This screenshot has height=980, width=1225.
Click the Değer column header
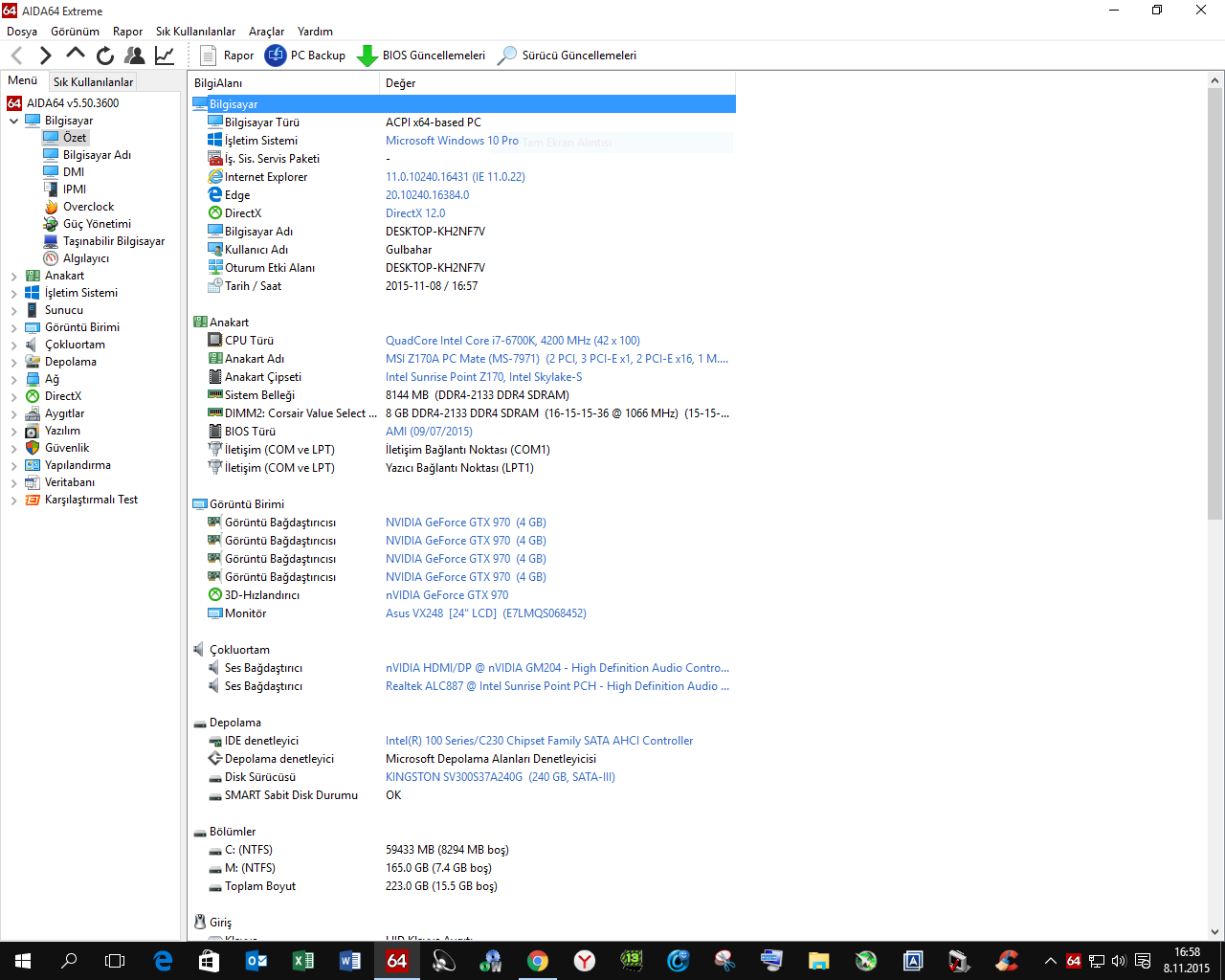[x=558, y=83]
